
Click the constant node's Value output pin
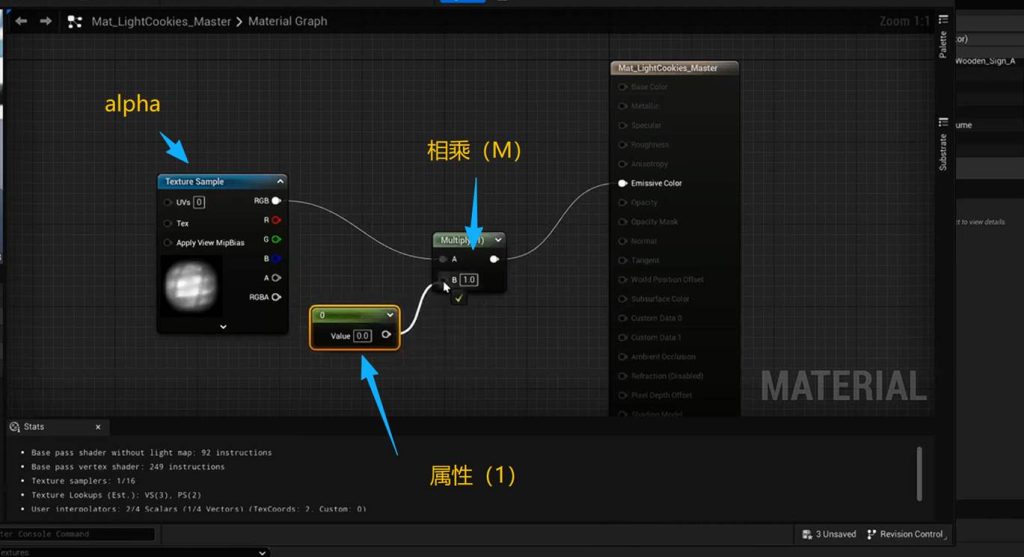[x=386, y=336]
